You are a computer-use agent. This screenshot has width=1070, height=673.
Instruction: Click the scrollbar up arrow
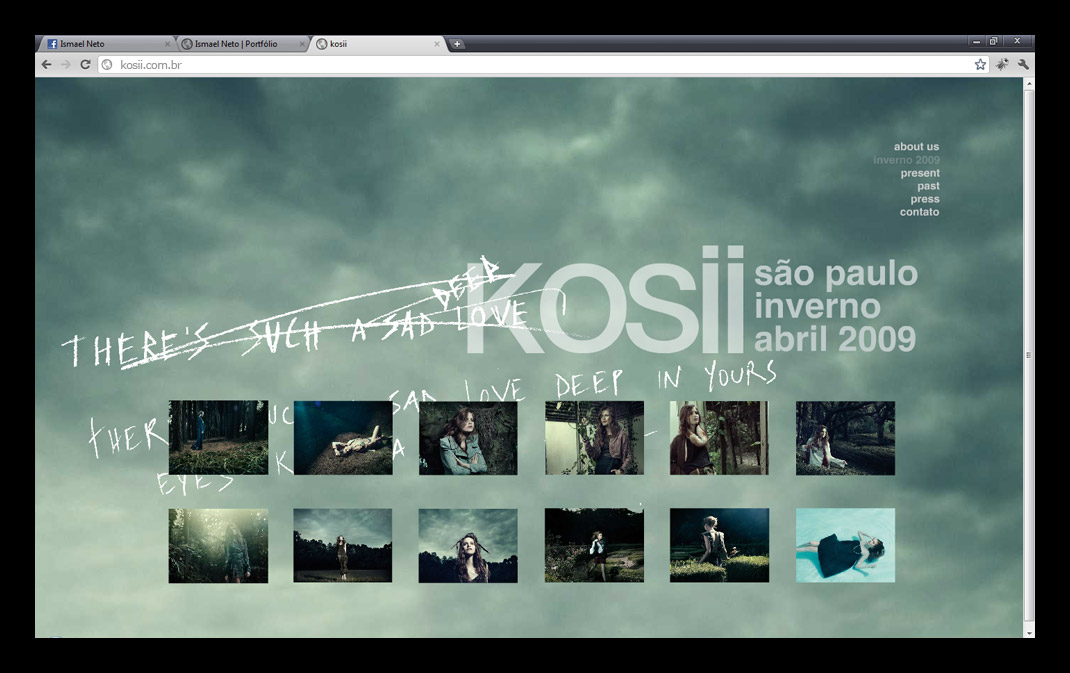(x=1029, y=83)
